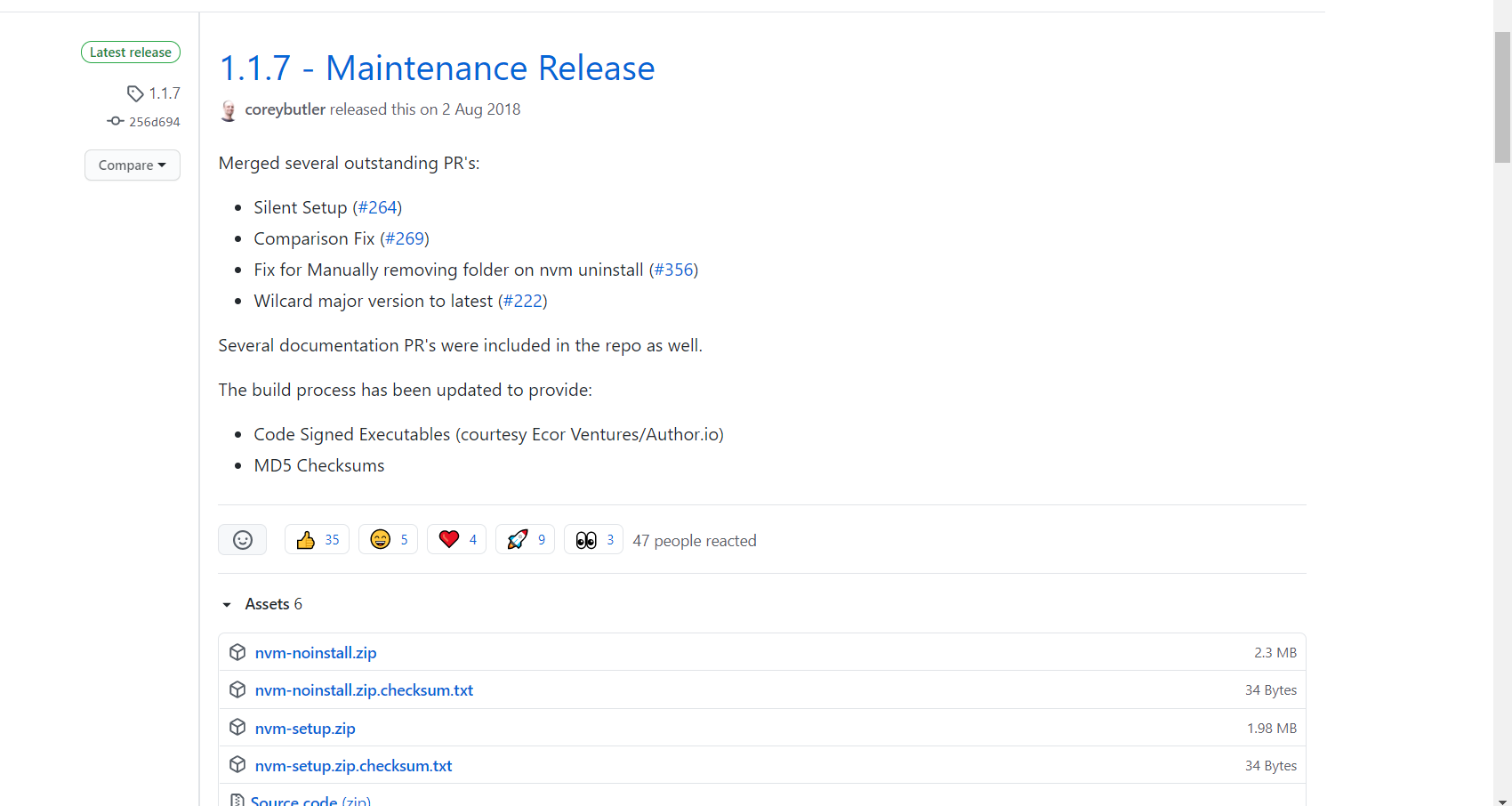The image size is (1512, 806).
Task: Click the package icon beside nvm-setup.zip
Action: point(237,727)
